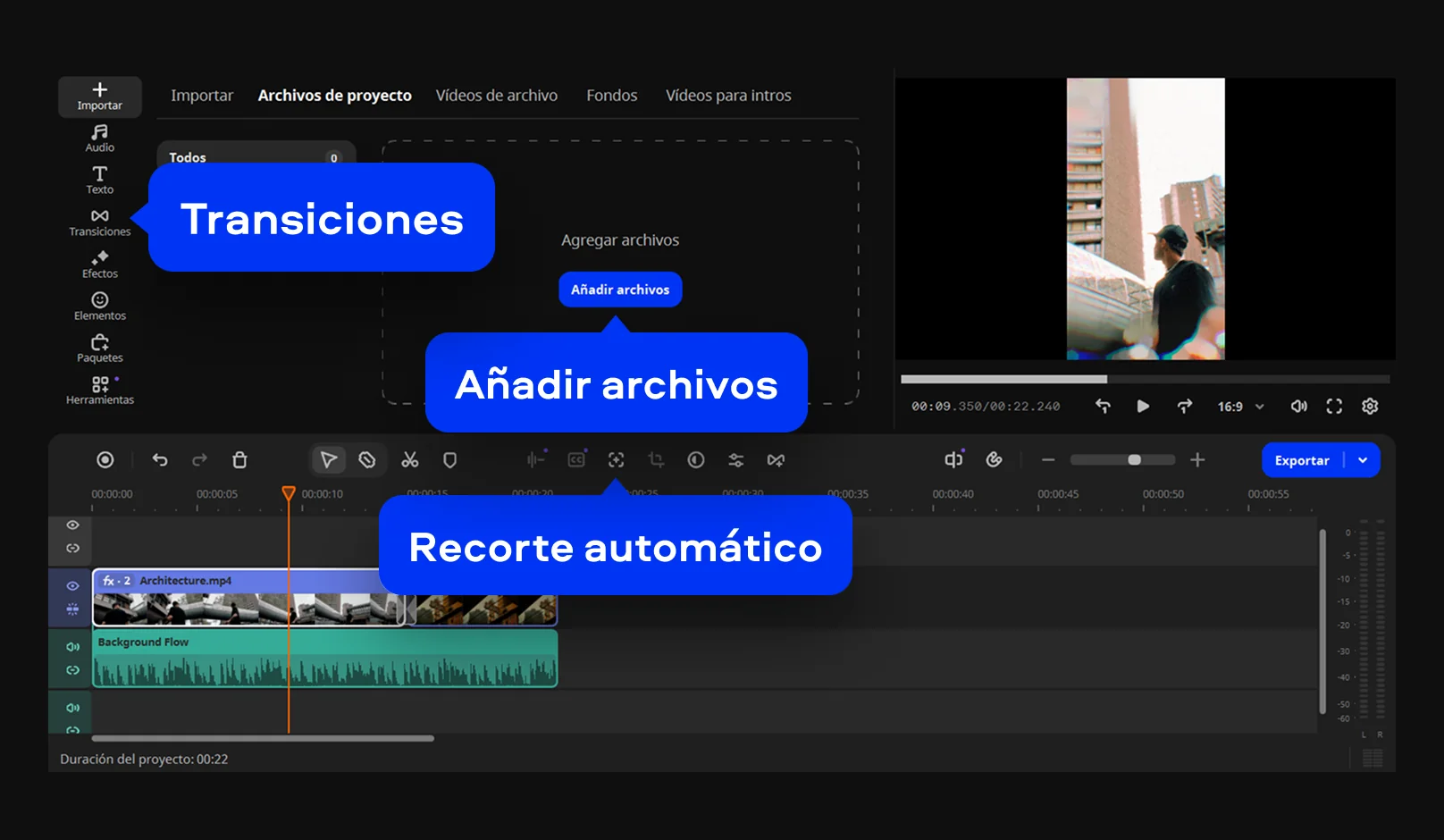Image resolution: width=1444 pixels, height=840 pixels.
Task: Select the Paquetes sidebar icon
Action: 99,348
